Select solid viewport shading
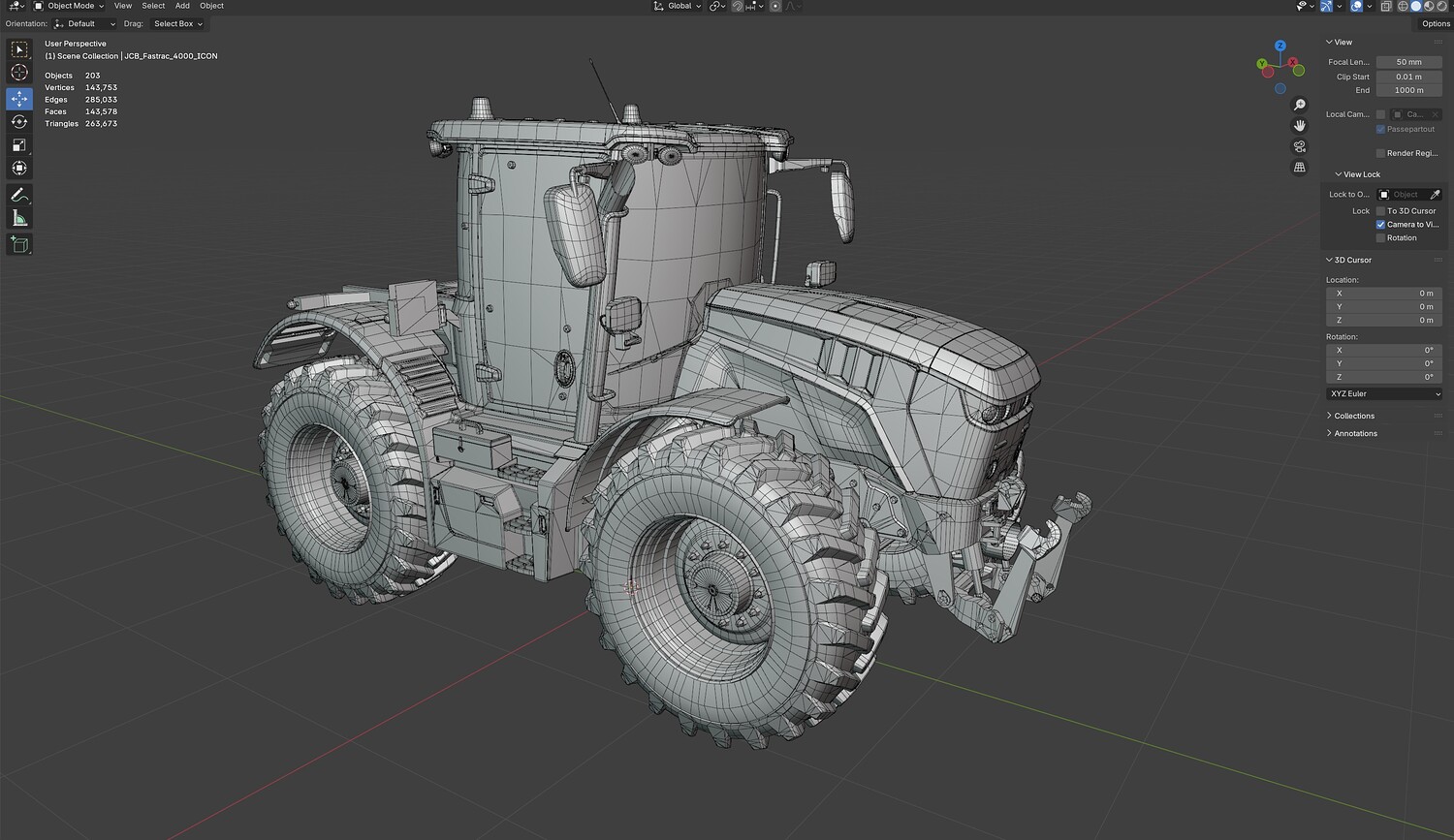Viewport: 1454px width, 840px height. [1416, 6]
